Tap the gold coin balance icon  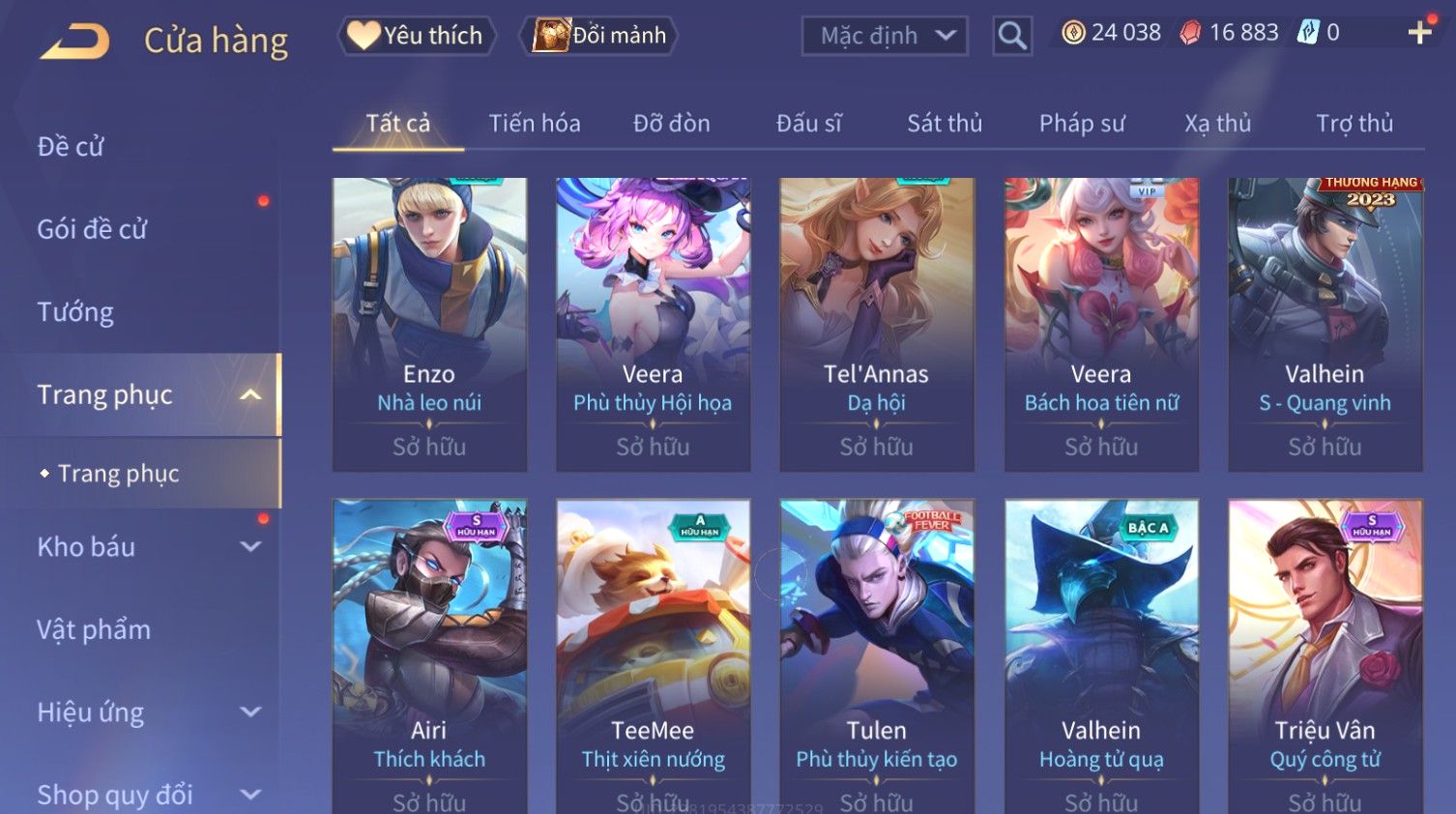[1073, 33]
